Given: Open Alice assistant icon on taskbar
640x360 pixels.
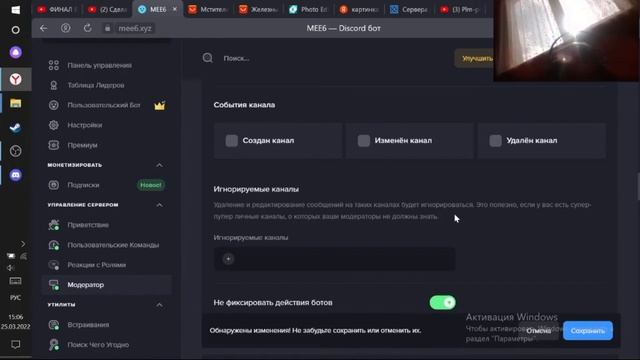Looking at the screenshot, I should 16,53.
